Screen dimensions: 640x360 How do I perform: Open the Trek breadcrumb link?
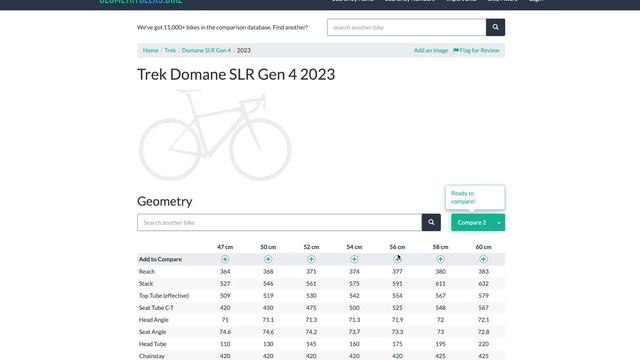(x=170, y=50)
